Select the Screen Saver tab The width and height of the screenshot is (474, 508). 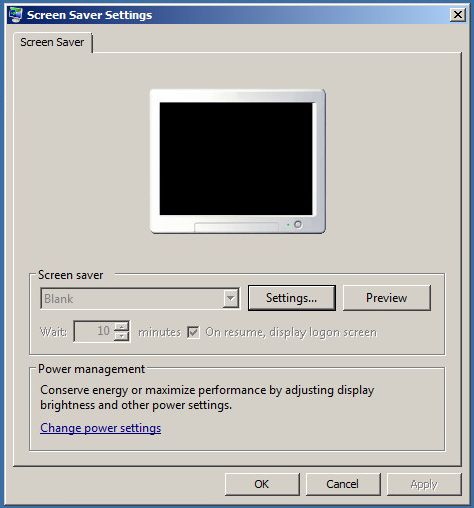pos(52,42)
